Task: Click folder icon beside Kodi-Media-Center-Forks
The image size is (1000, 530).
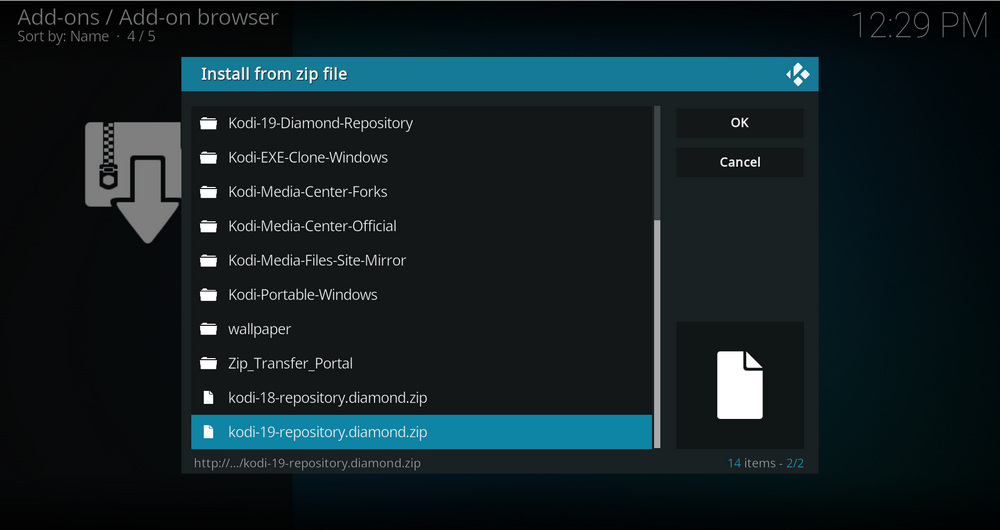Action: [x=208, y=192]
